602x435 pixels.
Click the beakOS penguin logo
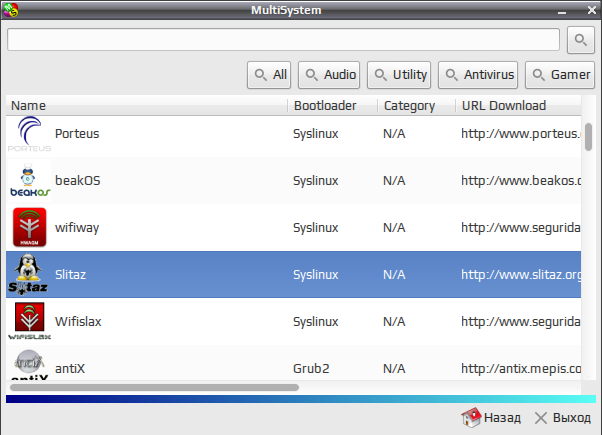point(29,181)
